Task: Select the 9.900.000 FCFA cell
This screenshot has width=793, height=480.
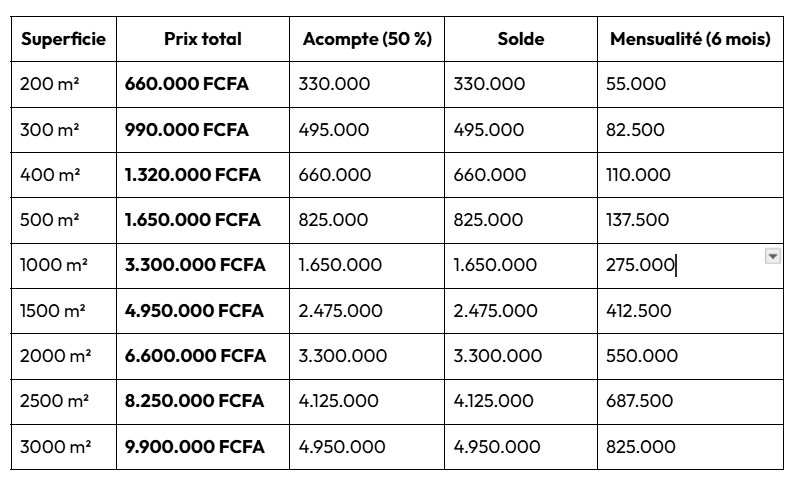Action: 203,447
